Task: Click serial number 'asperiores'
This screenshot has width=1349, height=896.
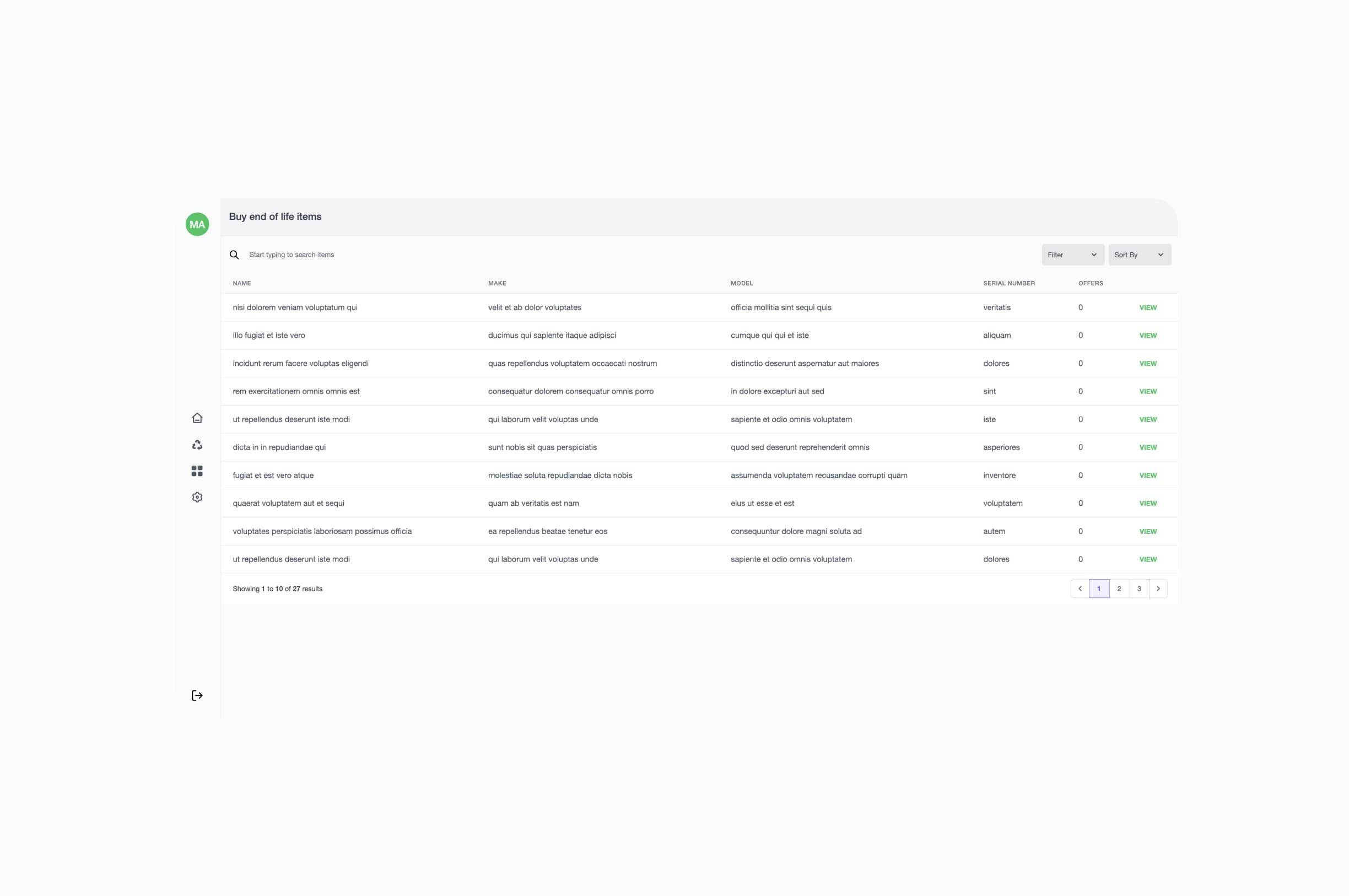Action: [x=1001, y=447]
